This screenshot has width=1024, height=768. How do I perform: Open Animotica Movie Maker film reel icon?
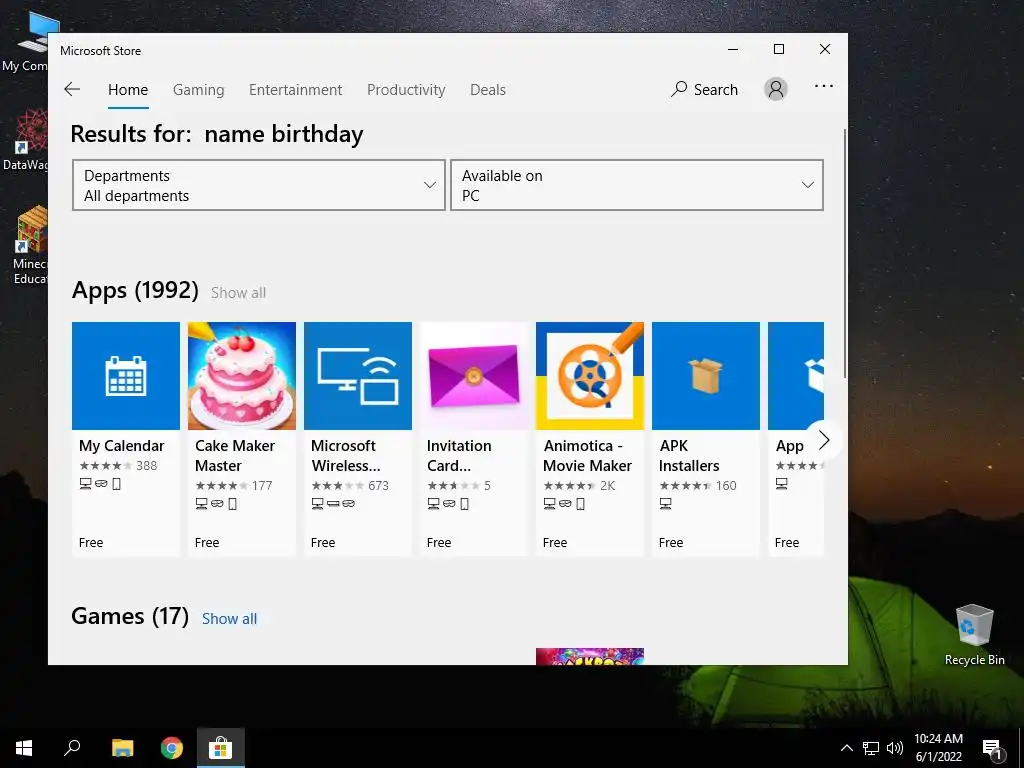[590, 376]
